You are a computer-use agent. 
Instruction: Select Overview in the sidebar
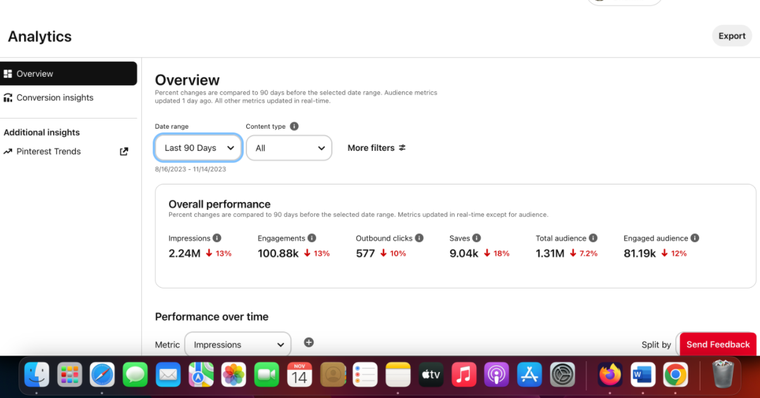click(68, 74)
